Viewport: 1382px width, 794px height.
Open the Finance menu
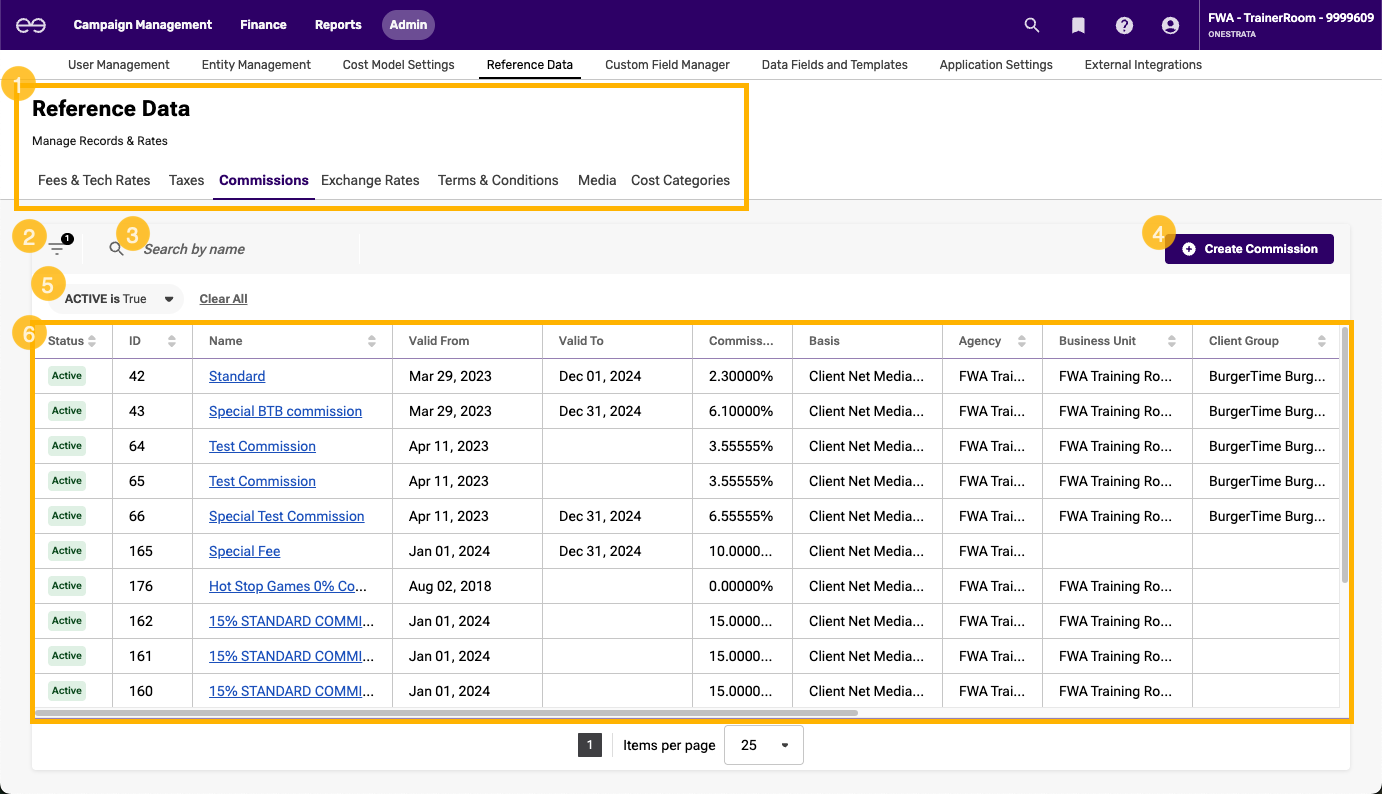pyautogui.click(x=263, y=25)
